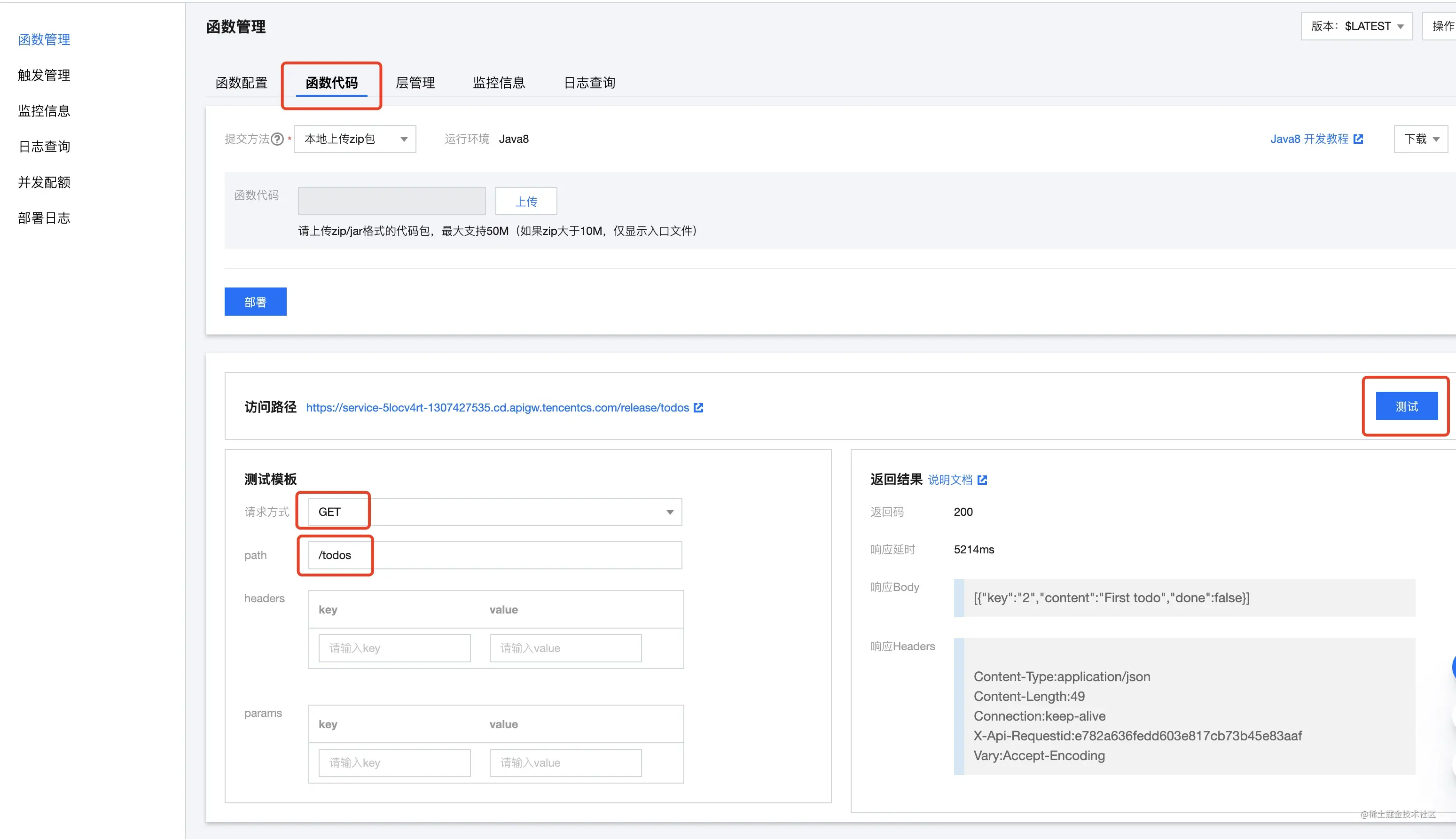This screenshot has height=839, width=1456.
Task: Click the /todos path input field
Action: point(495,555)
